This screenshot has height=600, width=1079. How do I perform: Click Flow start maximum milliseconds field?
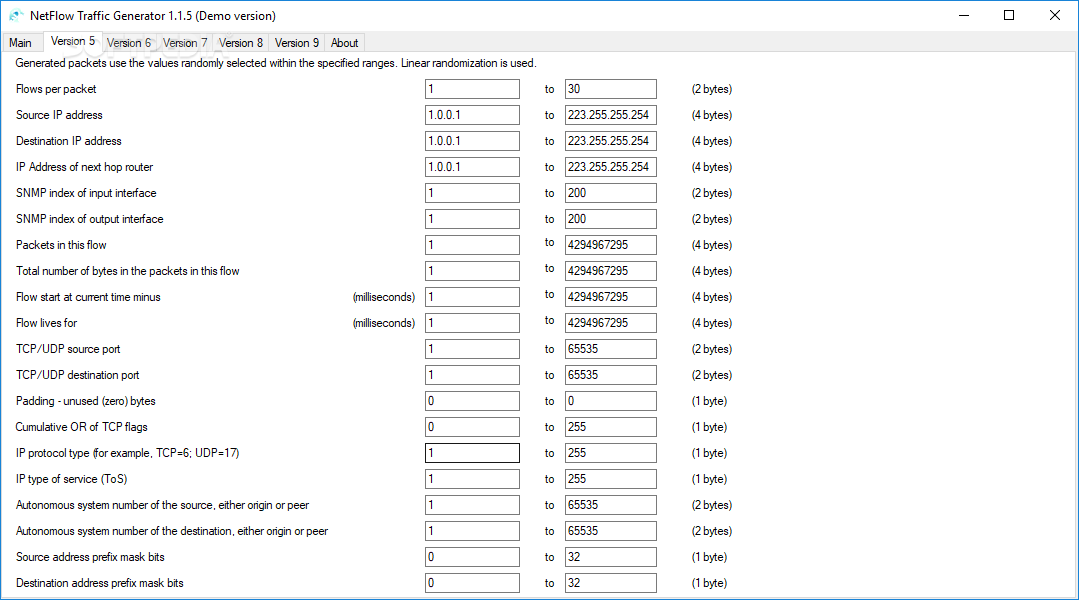point(610,297)
